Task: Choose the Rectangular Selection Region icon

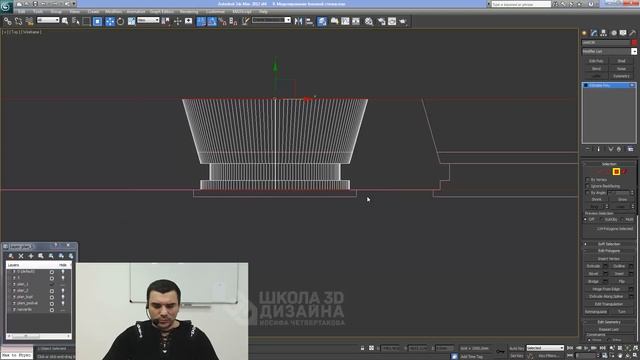Action: [x=87, y=21]
